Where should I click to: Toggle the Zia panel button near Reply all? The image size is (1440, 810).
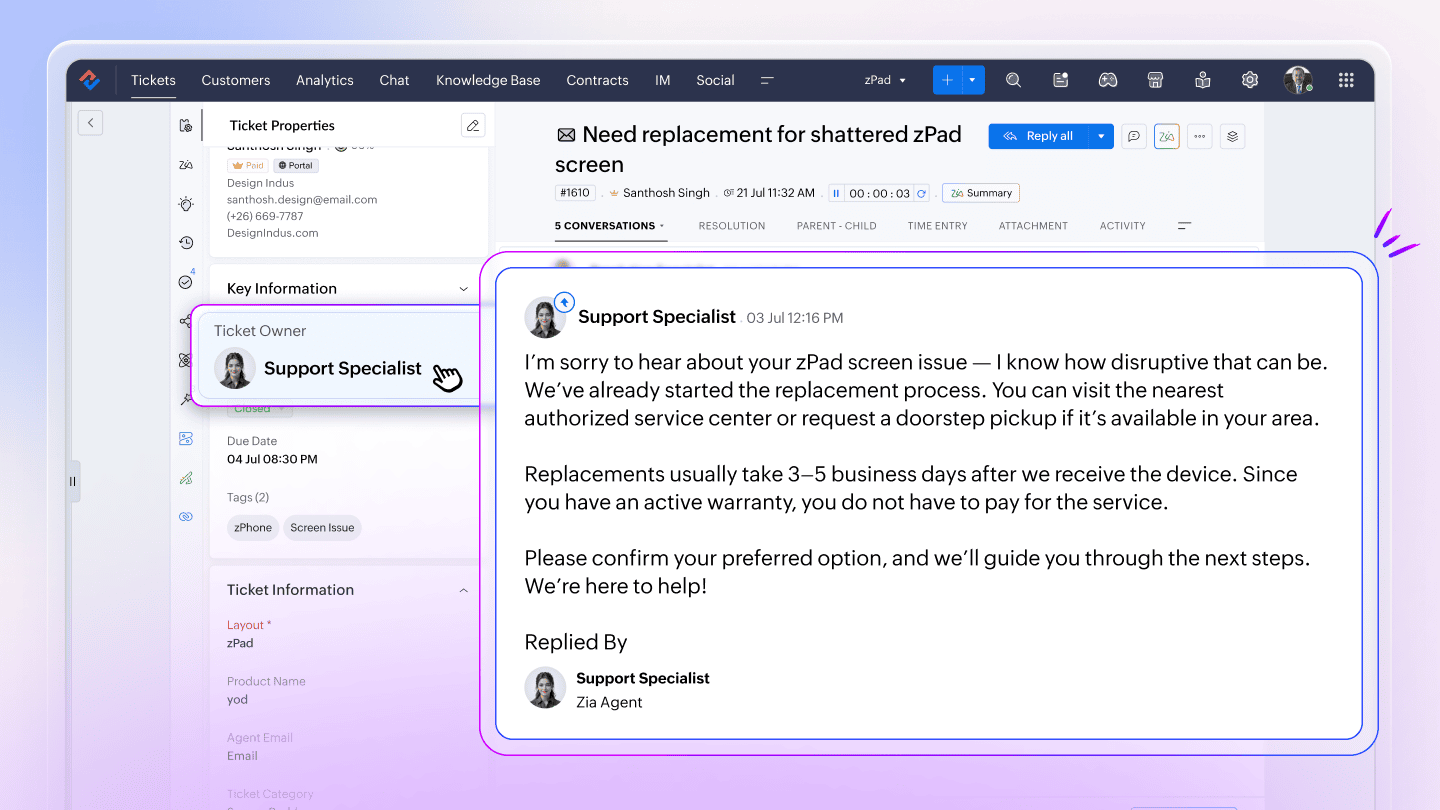pos(1166,136)
